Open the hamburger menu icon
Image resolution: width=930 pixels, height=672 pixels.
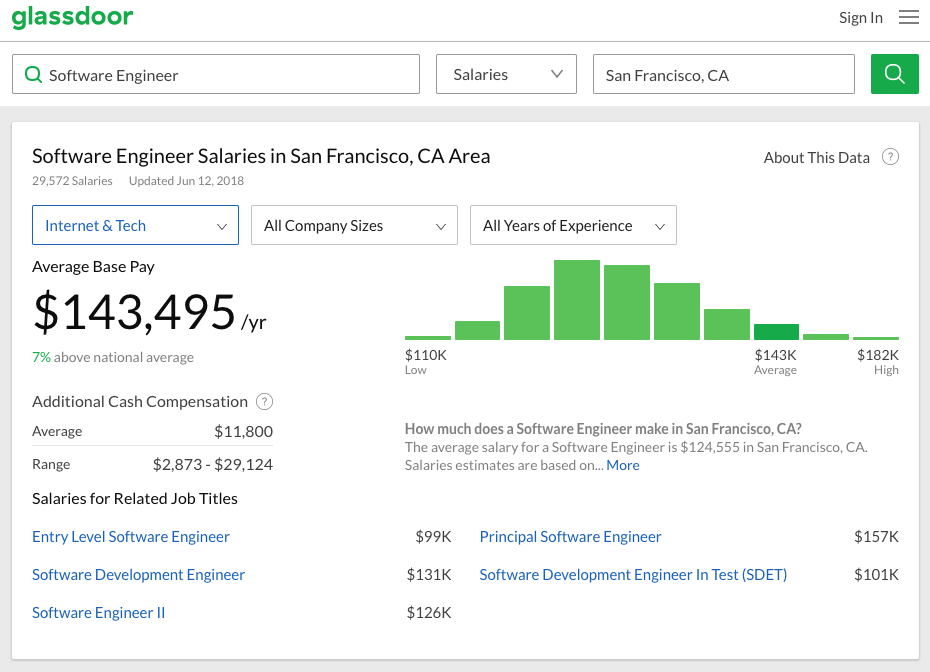click(x=908, y=17)
